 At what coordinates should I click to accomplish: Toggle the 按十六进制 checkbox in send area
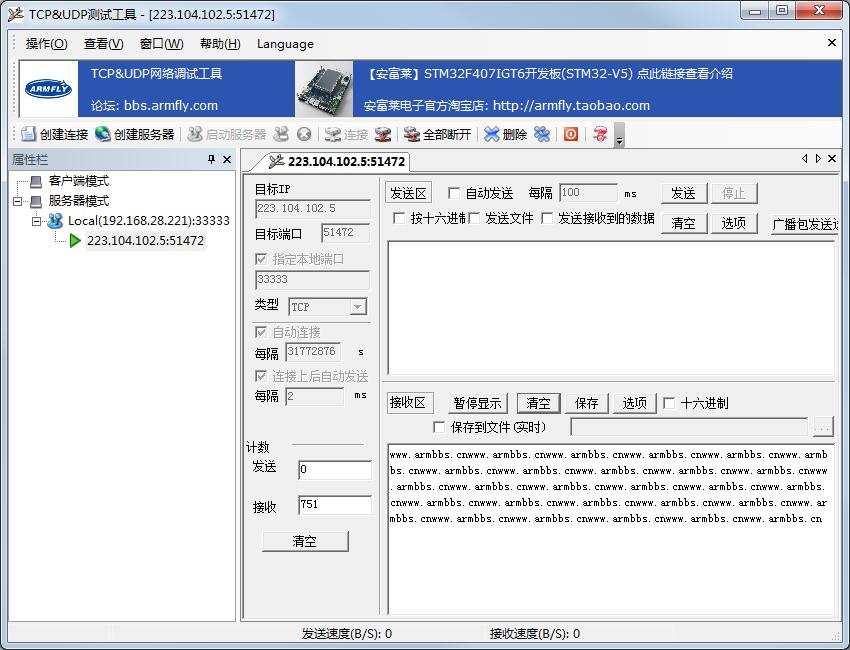click(x=399, y=218)
